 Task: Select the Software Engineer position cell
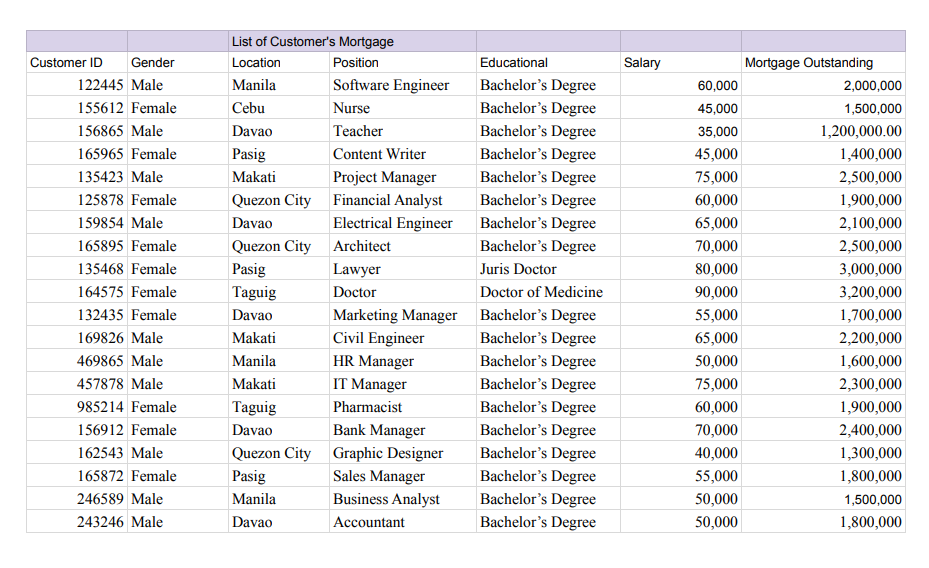[391, 85]
